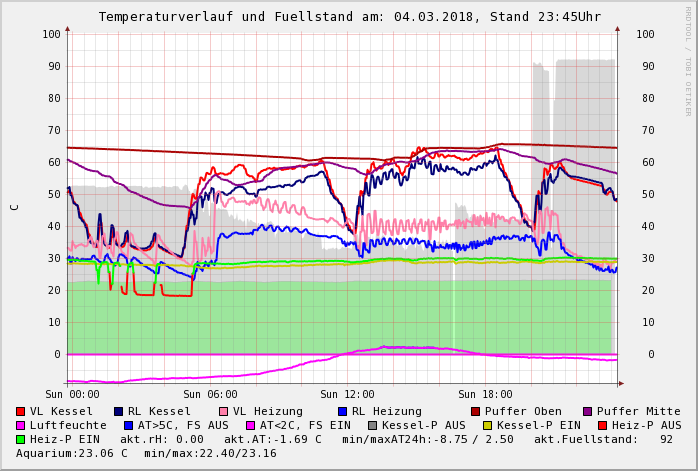
Task: Click the green Heiz-P EIN swatch
Action: coord(21,439)
